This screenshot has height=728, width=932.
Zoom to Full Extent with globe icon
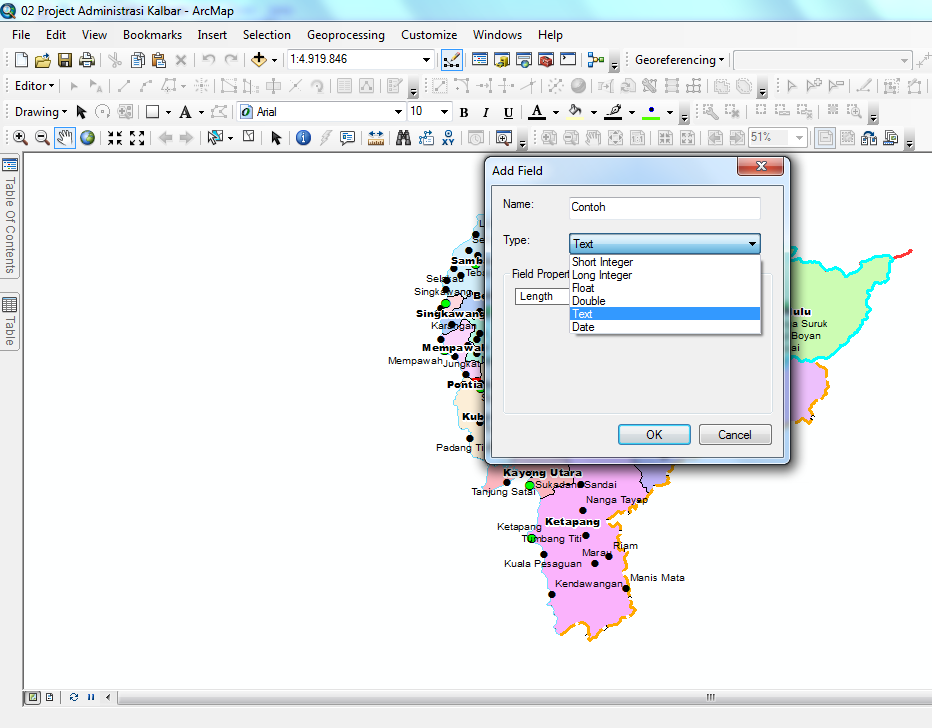pos(86,138)
